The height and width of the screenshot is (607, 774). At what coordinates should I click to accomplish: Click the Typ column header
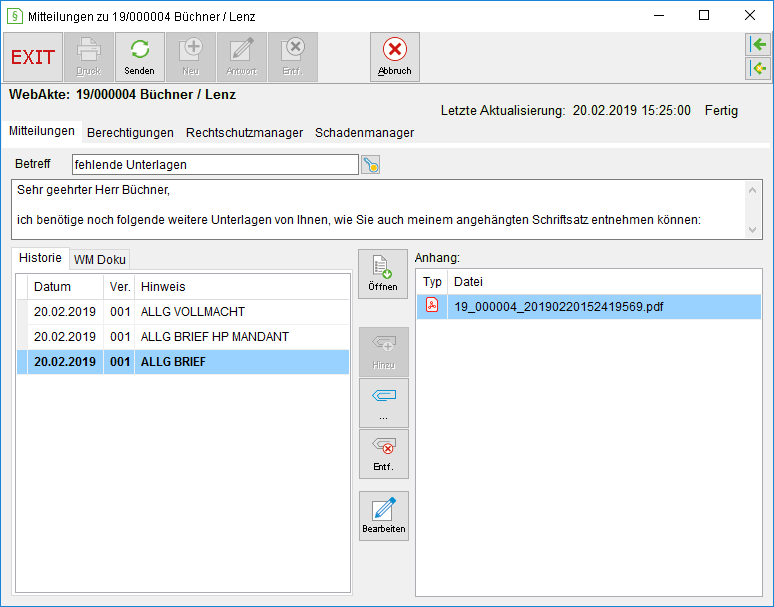pos(432,282)
